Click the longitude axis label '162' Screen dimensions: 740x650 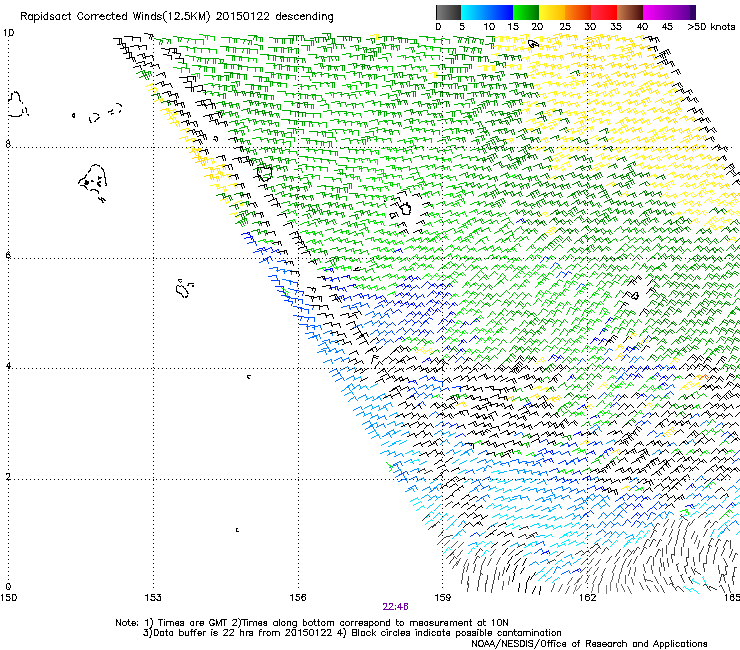587,598
